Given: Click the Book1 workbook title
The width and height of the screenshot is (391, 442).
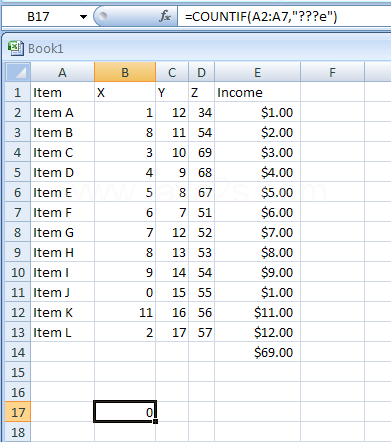Looking at the screenshot, I should click(46, 49).
